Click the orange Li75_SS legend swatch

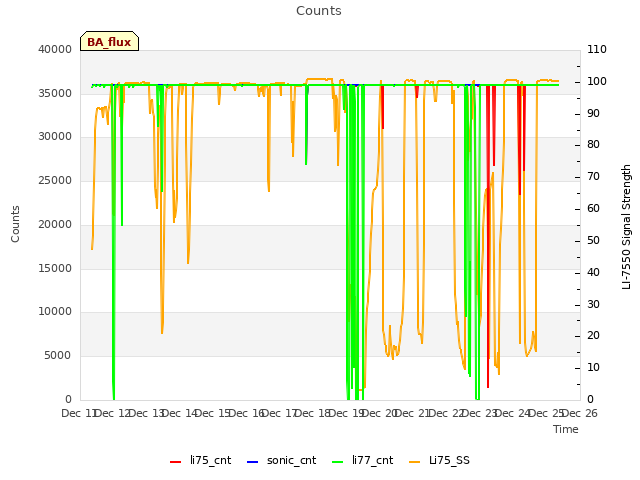[414, 462]
